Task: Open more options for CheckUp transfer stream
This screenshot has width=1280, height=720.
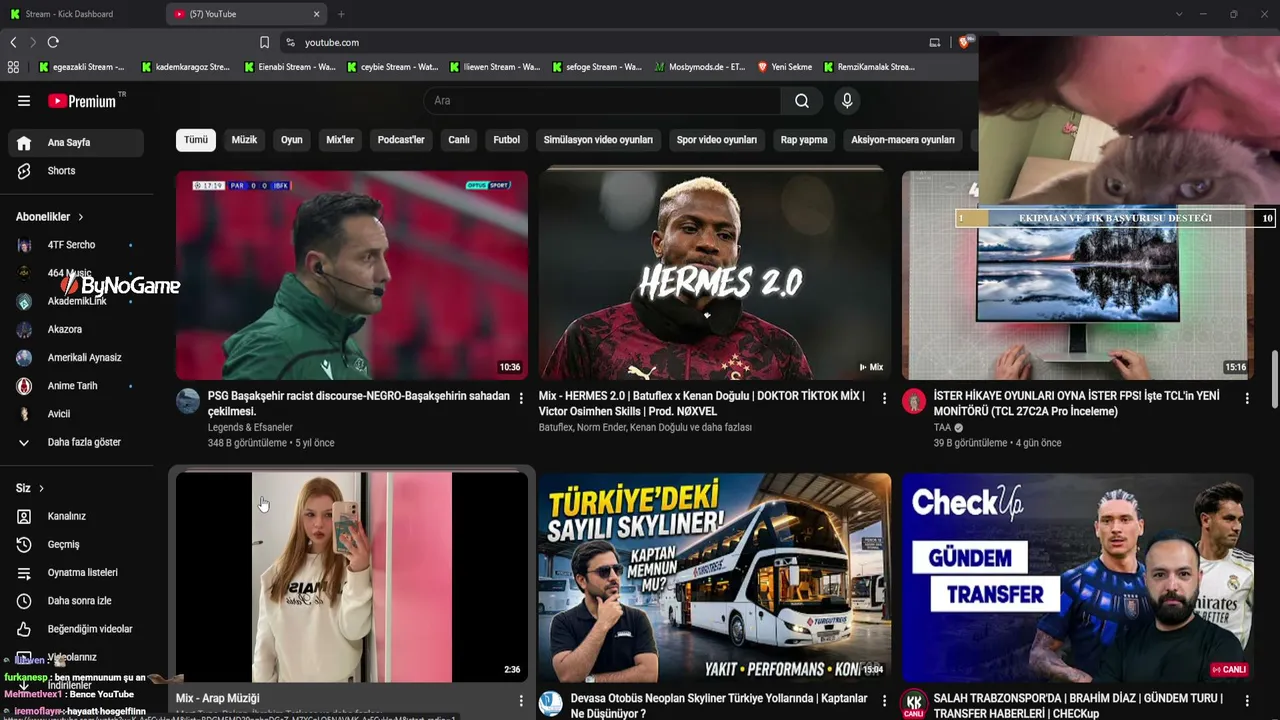Action: pos(1247,700)
